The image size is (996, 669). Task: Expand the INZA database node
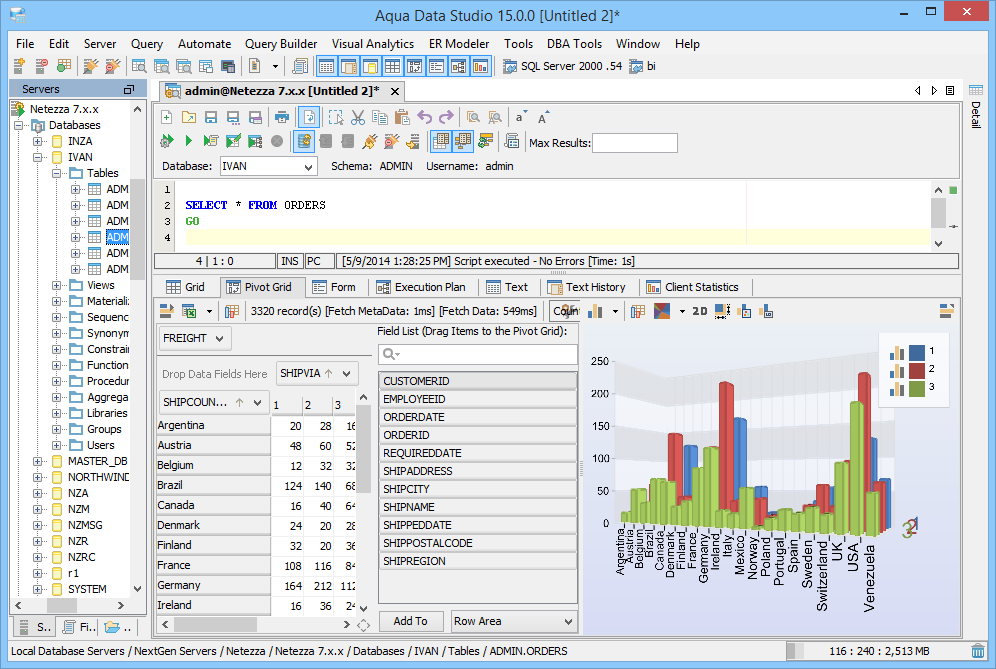pos(38,141)
